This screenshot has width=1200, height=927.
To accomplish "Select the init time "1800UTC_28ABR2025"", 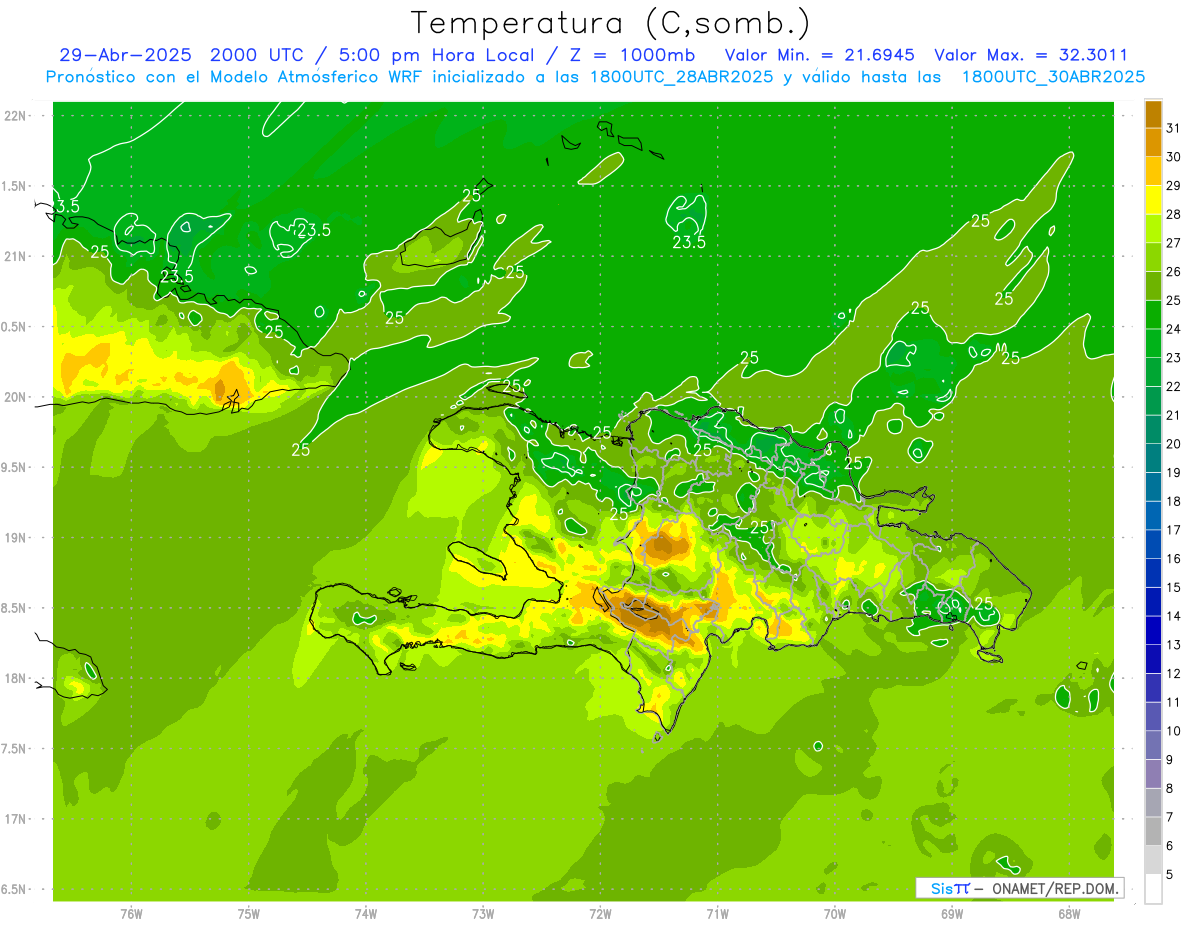I will tap(682, 77).
